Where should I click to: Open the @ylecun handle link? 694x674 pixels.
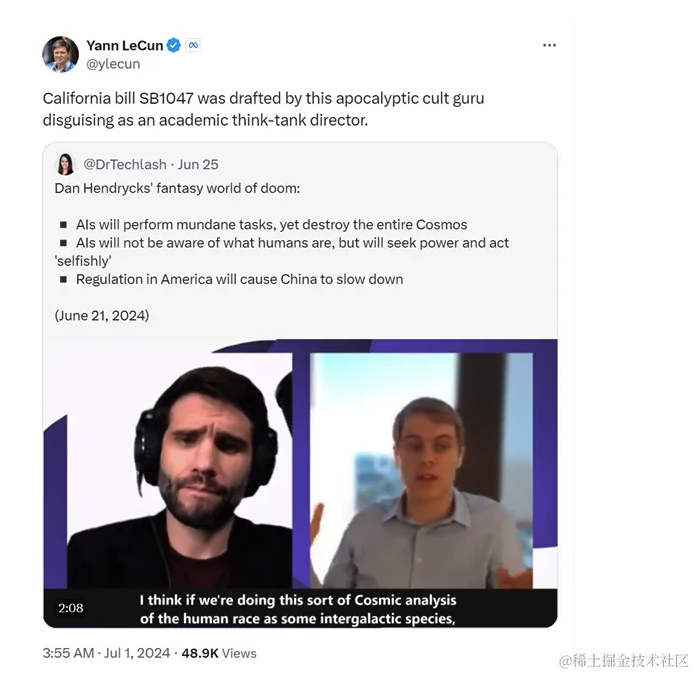coord(113,64)
